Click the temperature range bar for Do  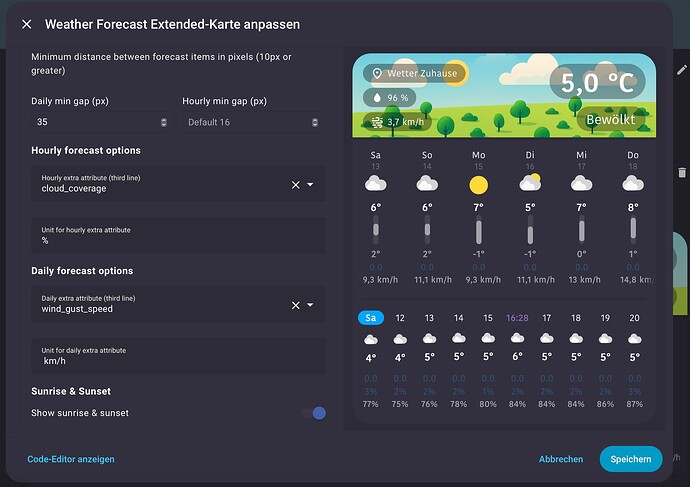click(633, 230)
